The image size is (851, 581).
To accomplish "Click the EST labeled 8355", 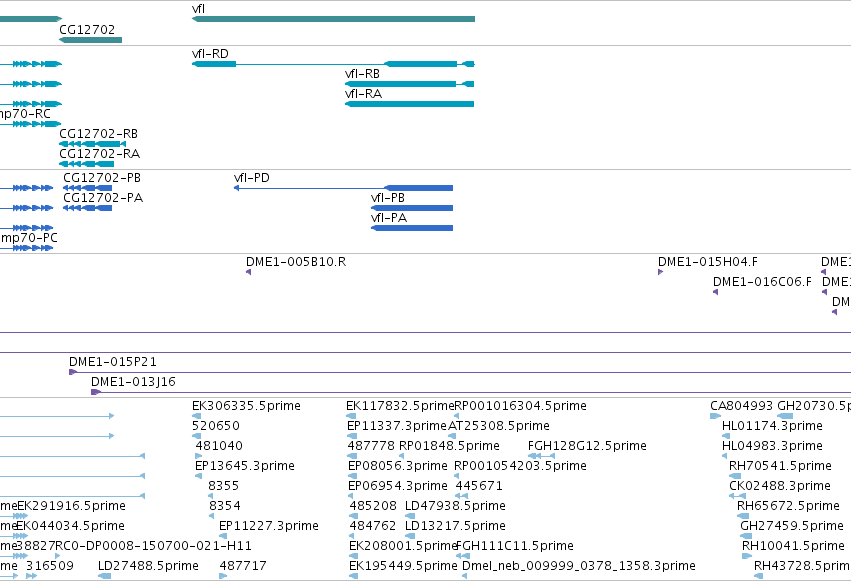I will click(212, 496).
